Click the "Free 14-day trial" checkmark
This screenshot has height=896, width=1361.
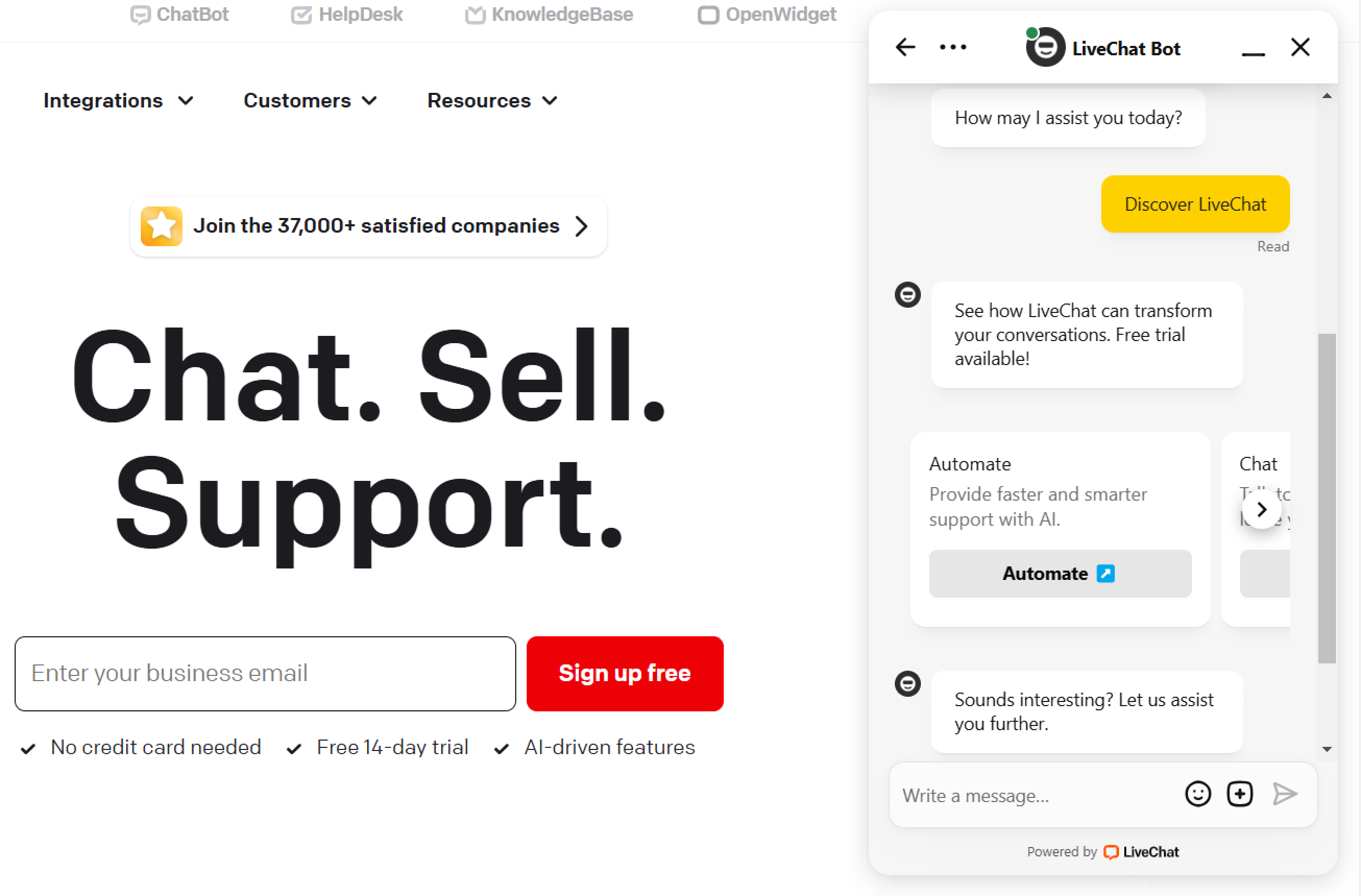295,748
